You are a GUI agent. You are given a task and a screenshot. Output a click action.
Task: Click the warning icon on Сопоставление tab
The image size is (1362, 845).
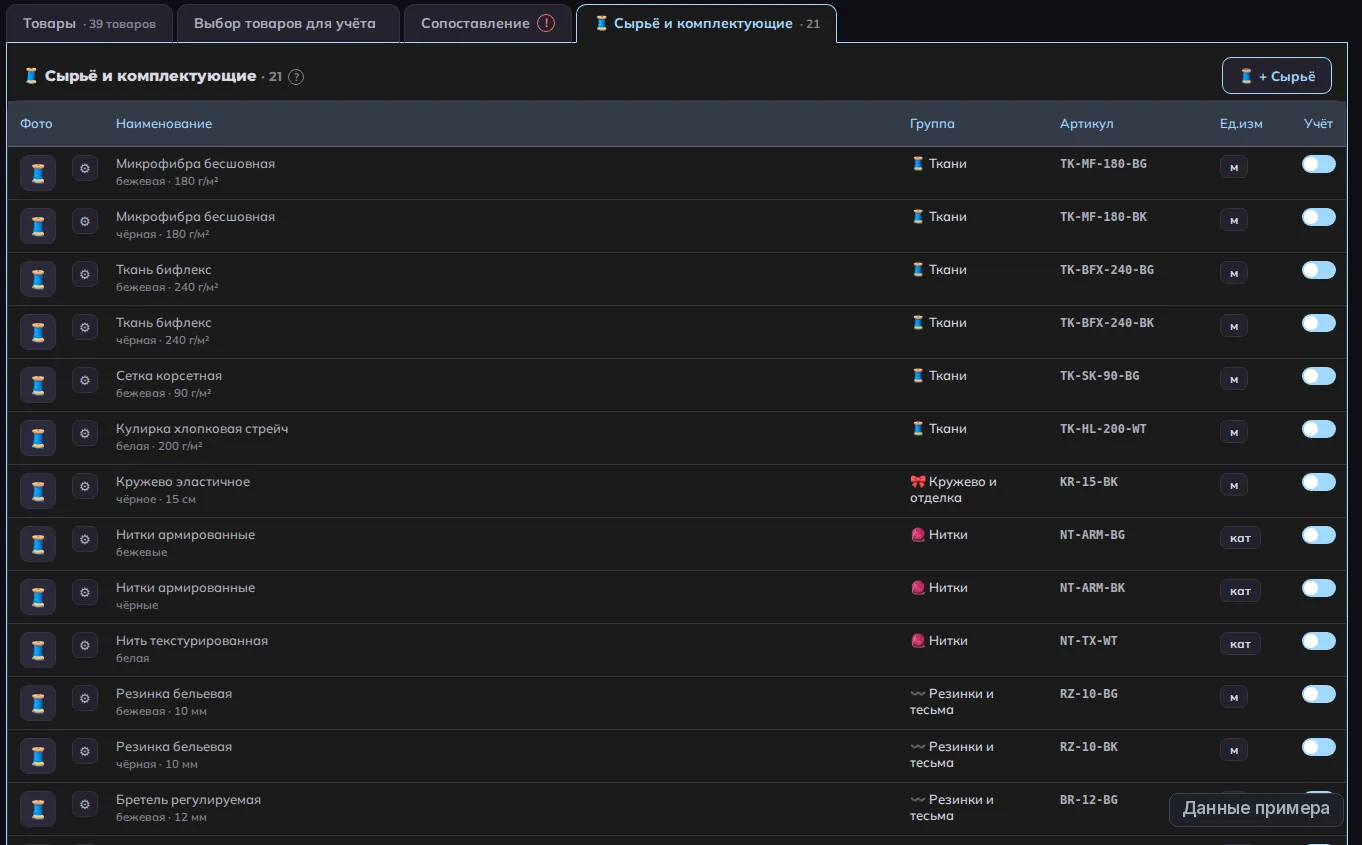point(546,23)
